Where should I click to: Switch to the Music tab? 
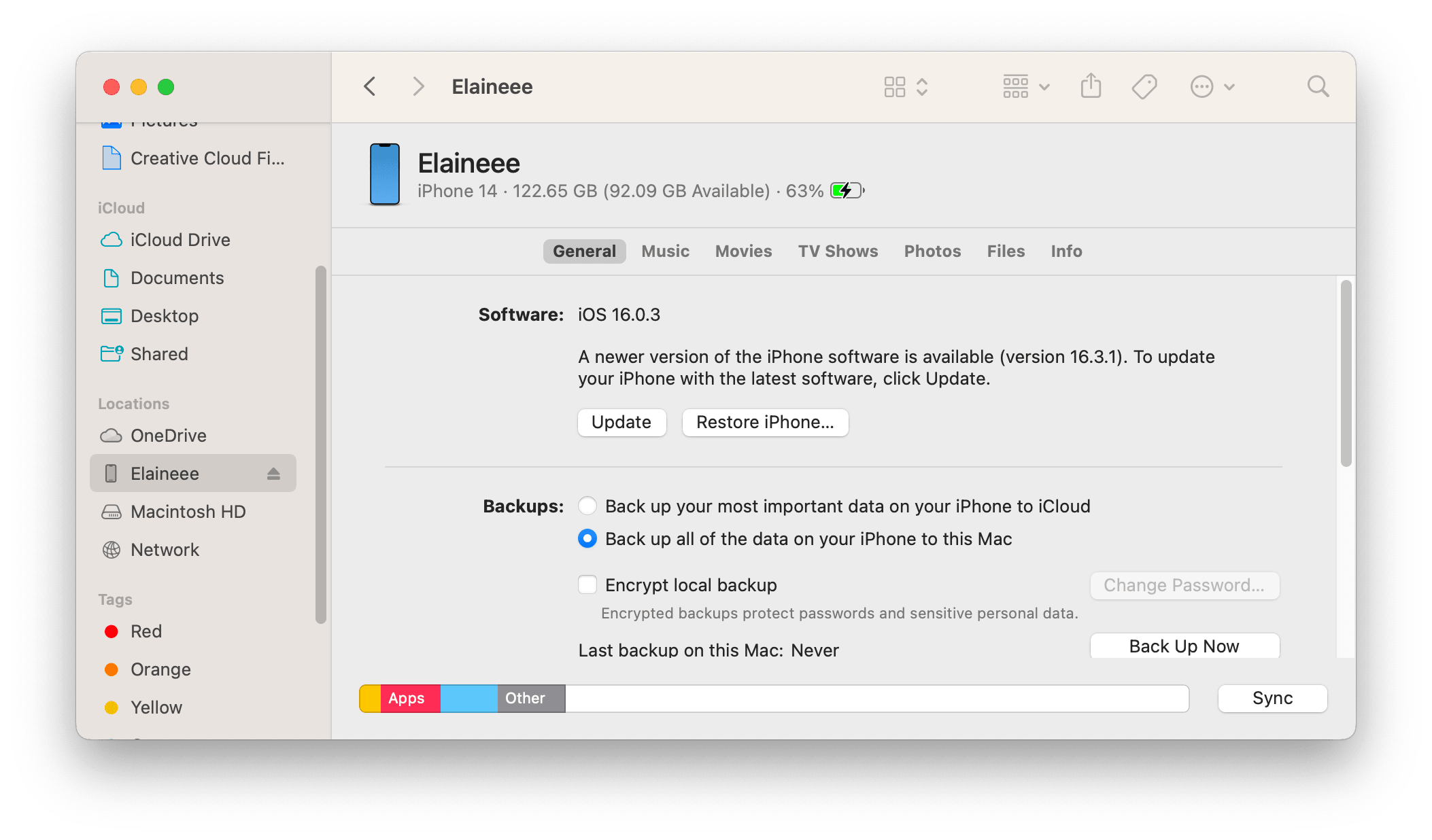click(x=665, y=251)
